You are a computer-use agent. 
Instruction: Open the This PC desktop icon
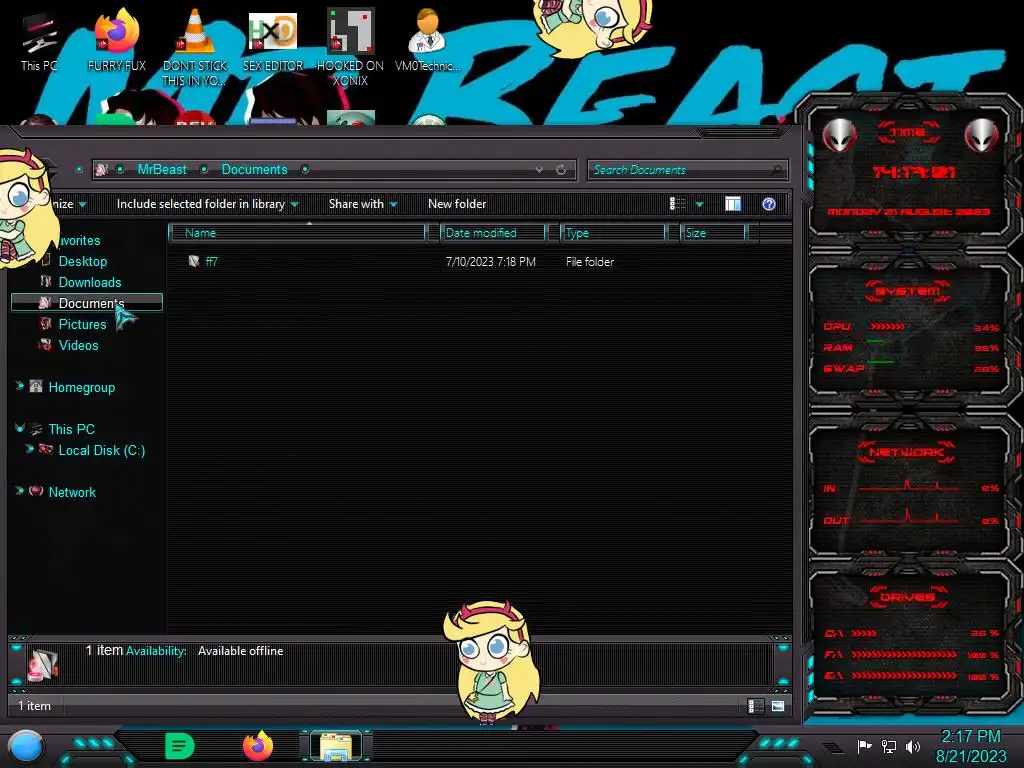click(x=39, y=42)
